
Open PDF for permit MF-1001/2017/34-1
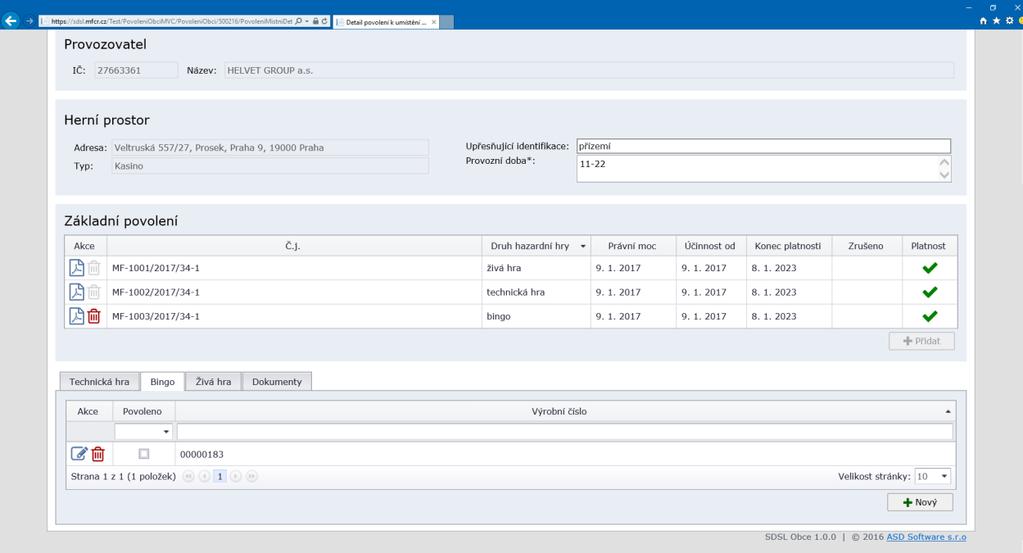(x=76, y=267)
